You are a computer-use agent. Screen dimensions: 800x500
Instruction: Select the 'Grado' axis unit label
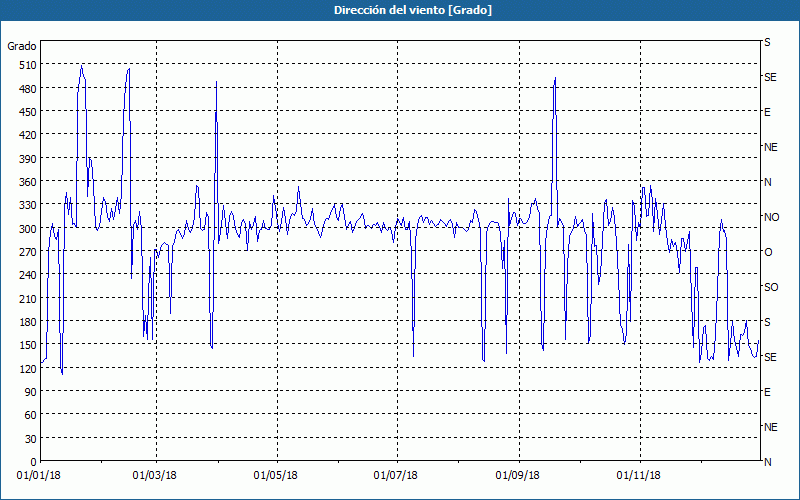(x=22, y=46)
